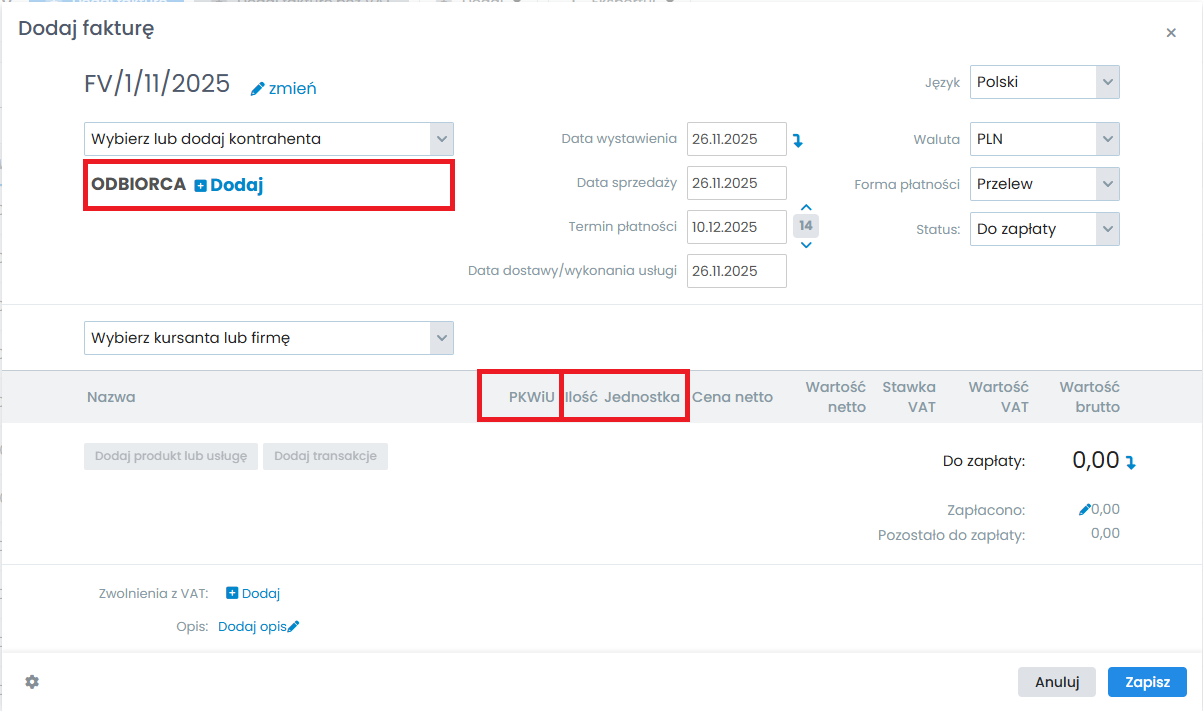Close the Dodaj fakturę dialog

1171,33
